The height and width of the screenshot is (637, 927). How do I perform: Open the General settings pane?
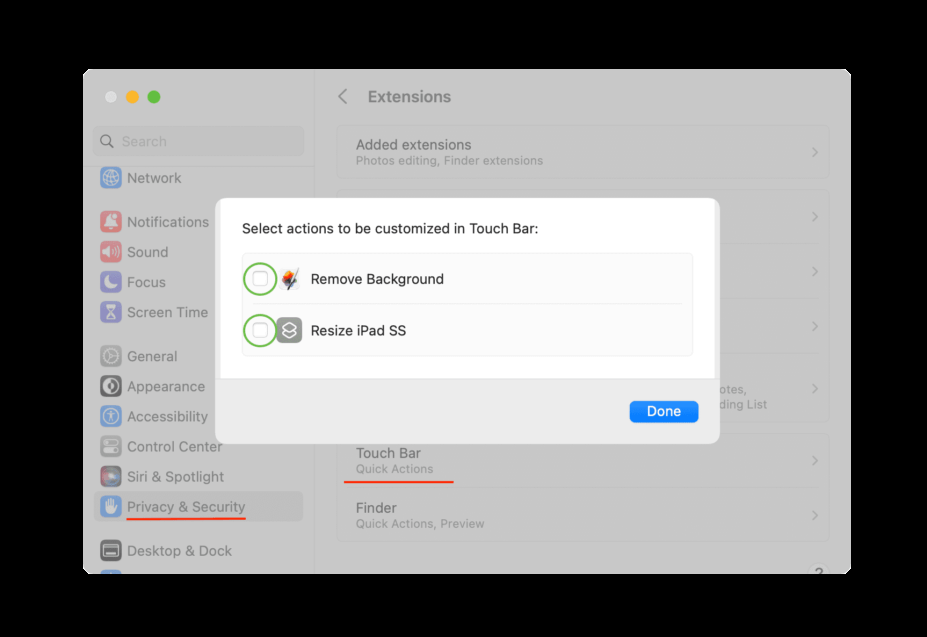(151, 356)
